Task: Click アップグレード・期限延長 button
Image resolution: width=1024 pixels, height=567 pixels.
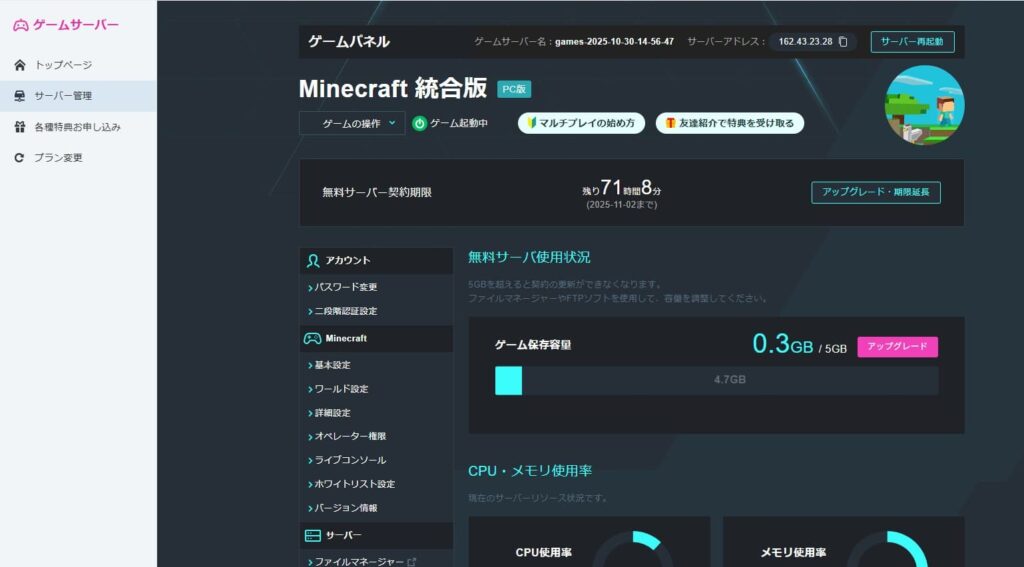Action: 876,193
